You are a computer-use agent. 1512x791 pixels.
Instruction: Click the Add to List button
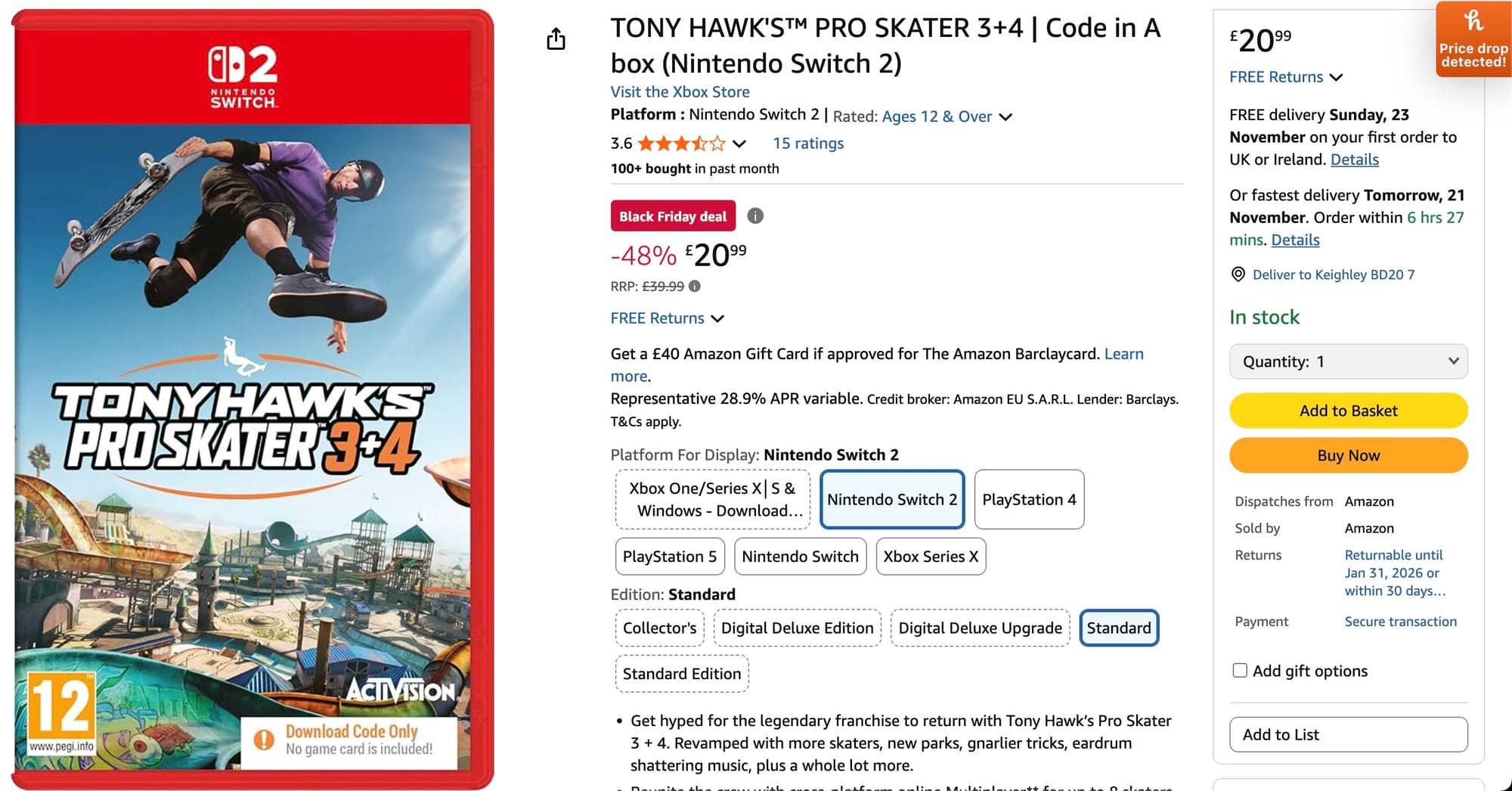point(1349,734)
